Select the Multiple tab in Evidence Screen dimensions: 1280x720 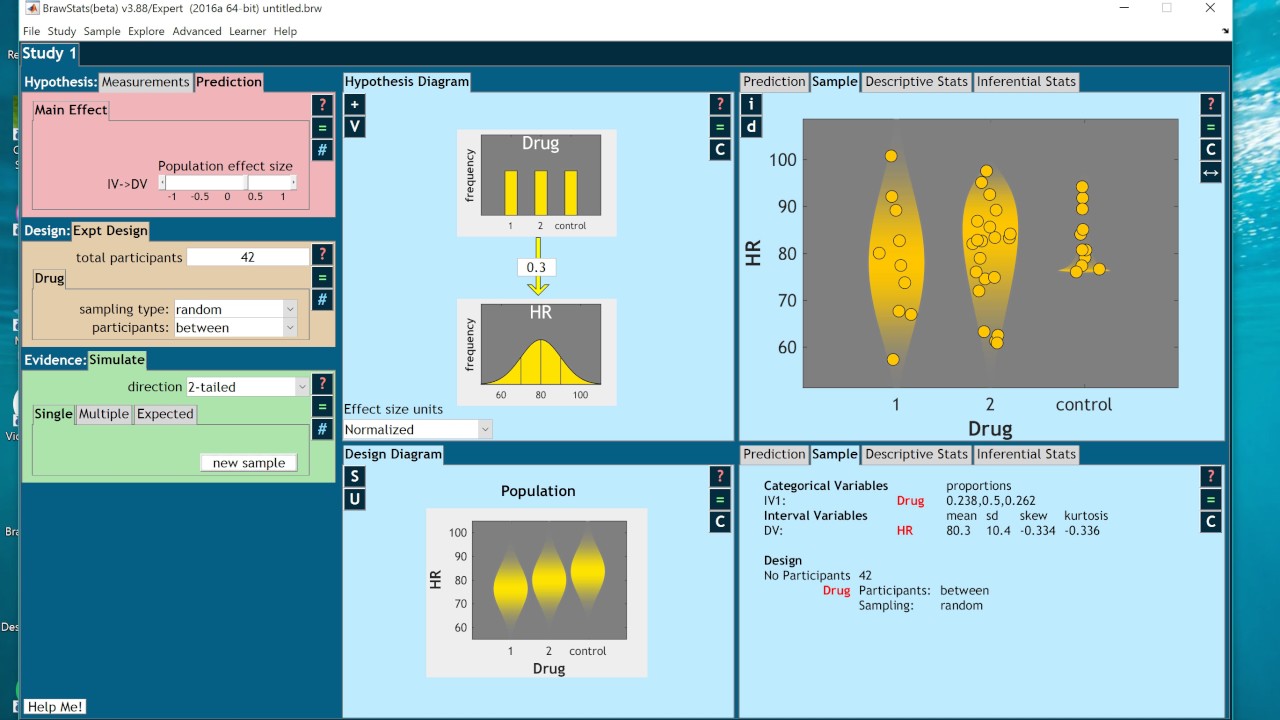104,414
